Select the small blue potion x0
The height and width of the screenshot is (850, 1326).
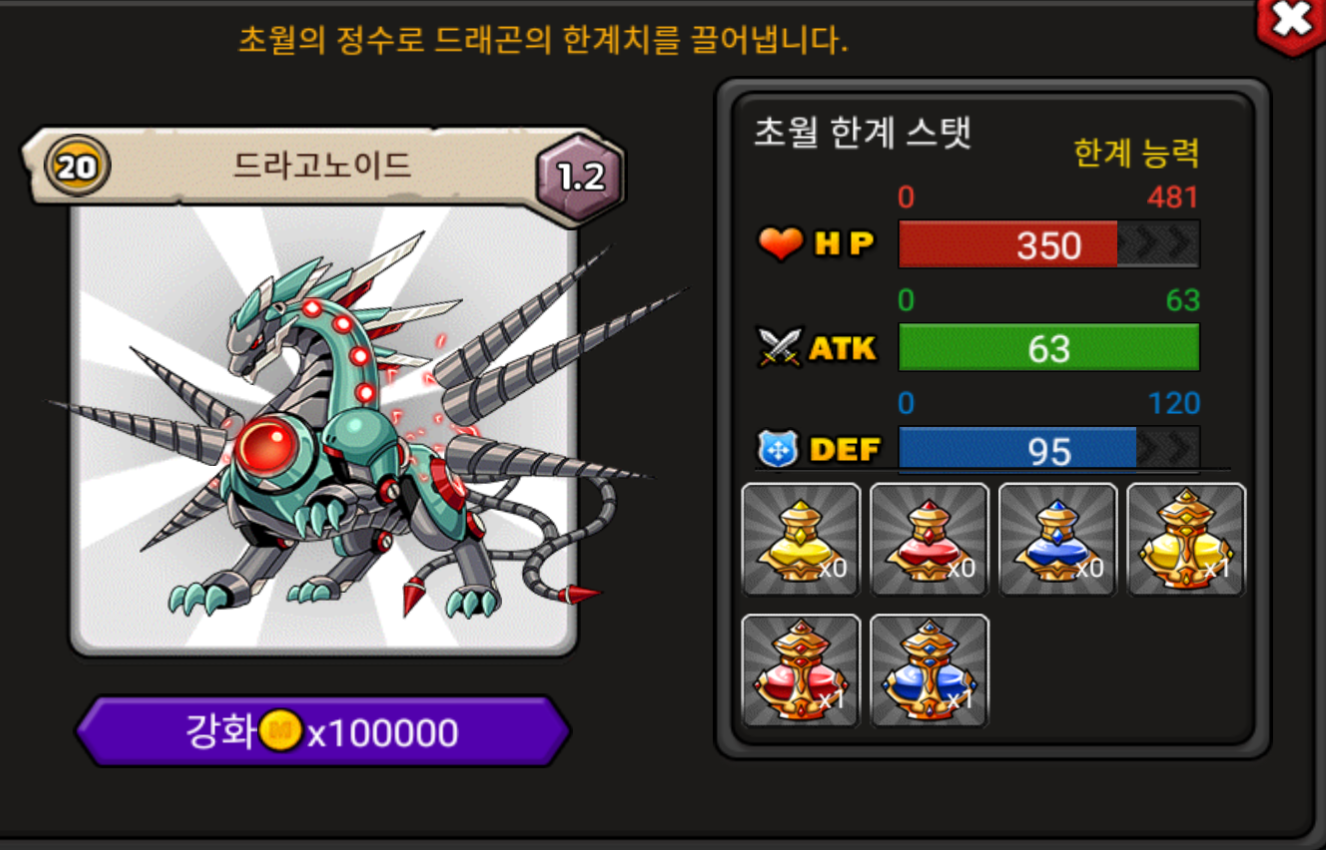(1058, 540)
